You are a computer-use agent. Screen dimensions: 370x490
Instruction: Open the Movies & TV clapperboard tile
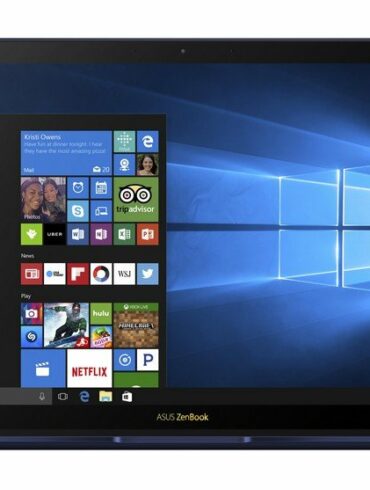pos(43,368)
